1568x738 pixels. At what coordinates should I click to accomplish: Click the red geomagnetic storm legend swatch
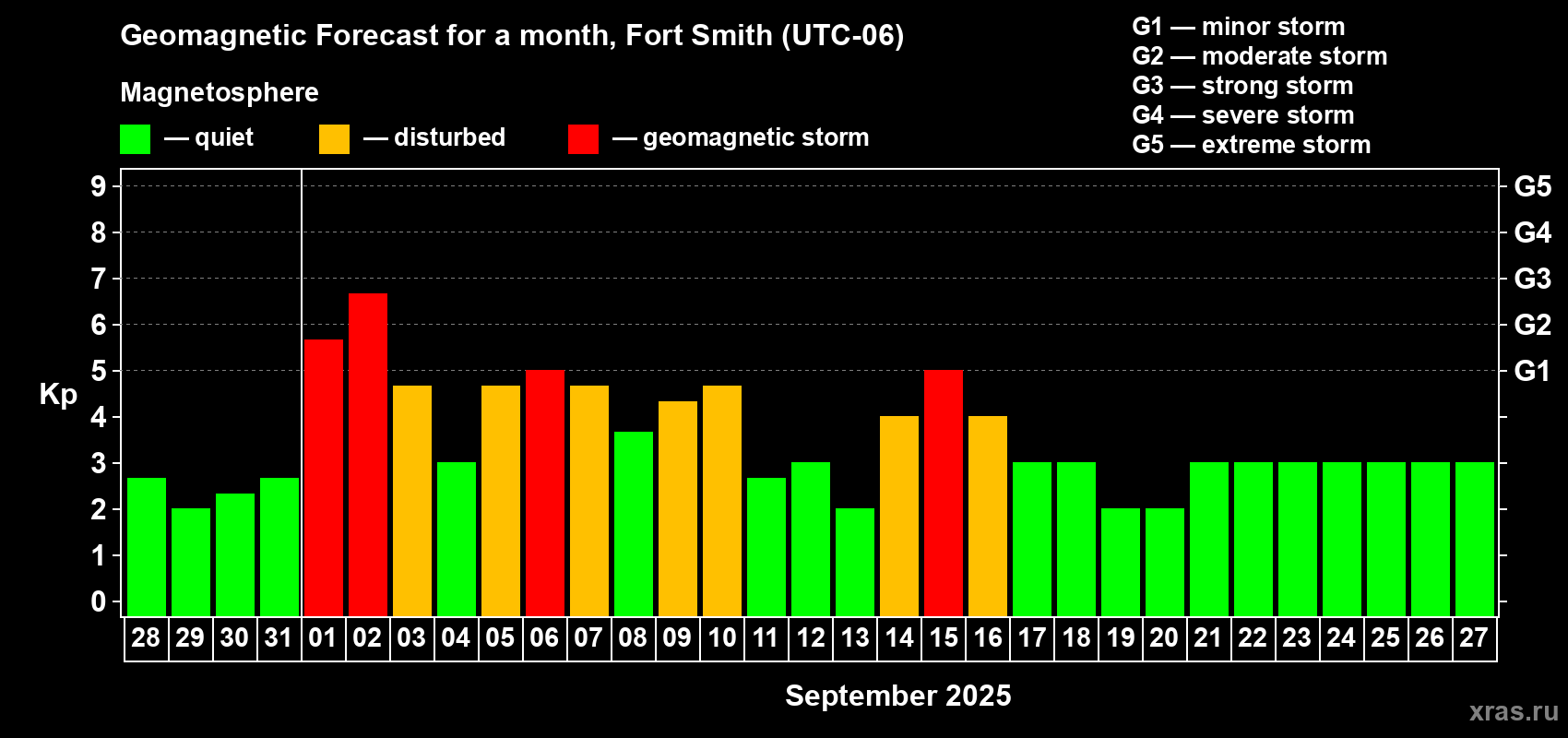pyautogui.click(x=583, y=139)
